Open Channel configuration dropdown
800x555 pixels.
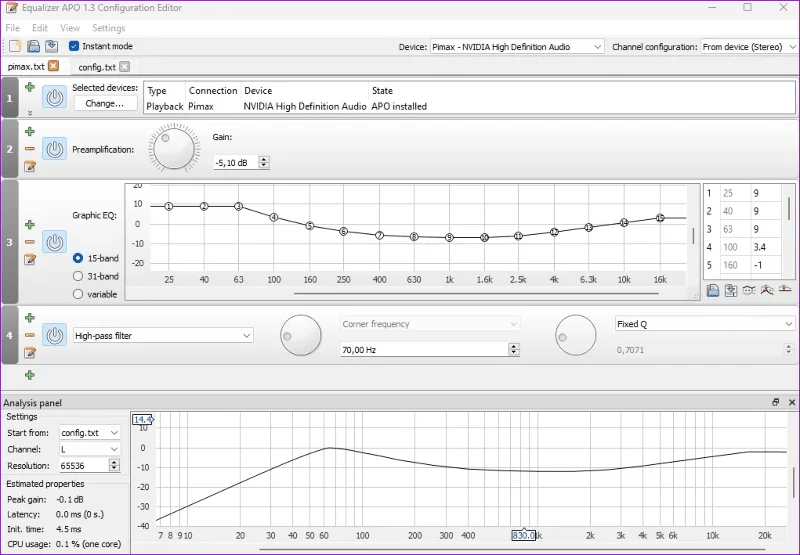(749, 47)
